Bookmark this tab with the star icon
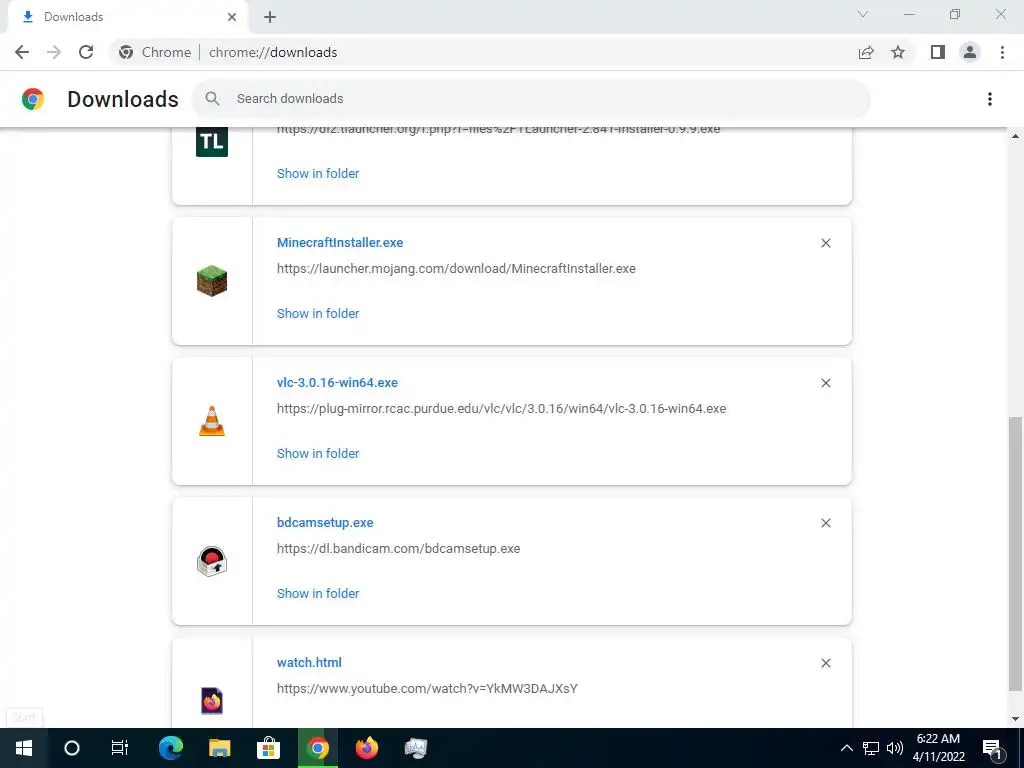The image size is (1024, 768). [898, 52]
